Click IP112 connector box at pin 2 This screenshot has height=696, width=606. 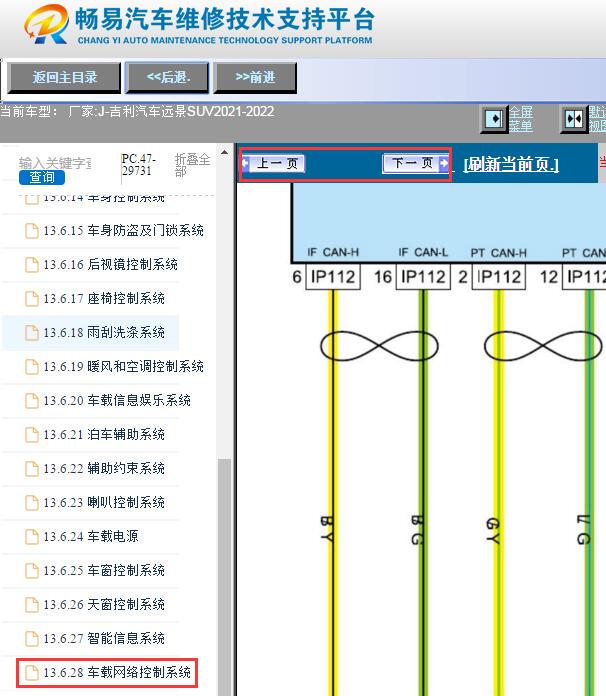pos(499,277)
